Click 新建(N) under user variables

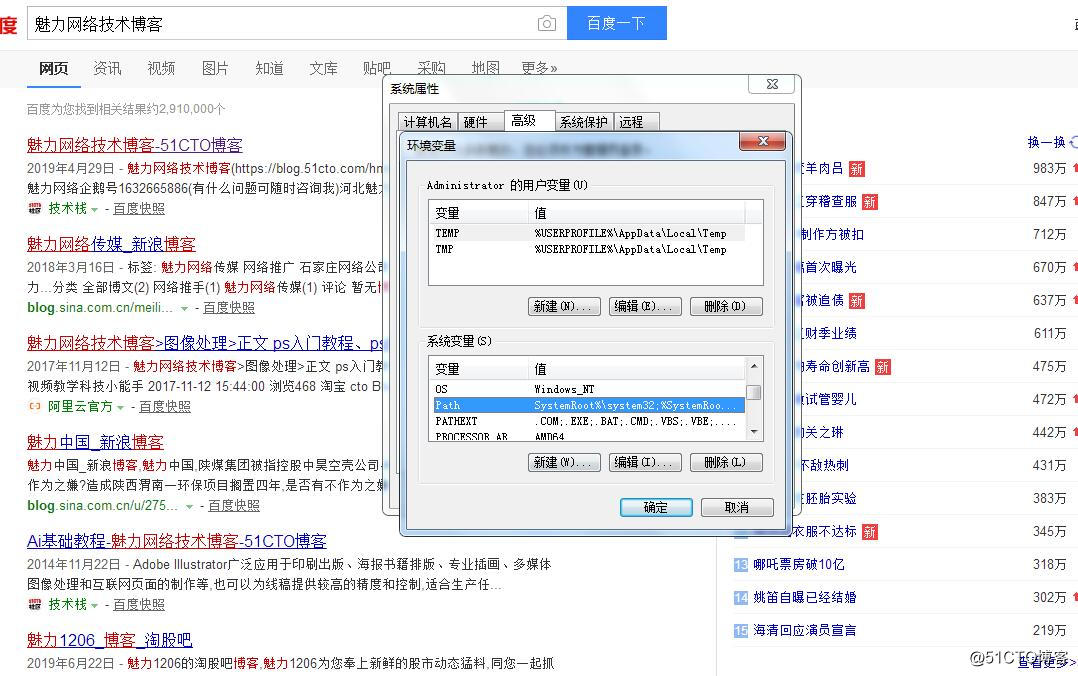(x=564, y=306)
